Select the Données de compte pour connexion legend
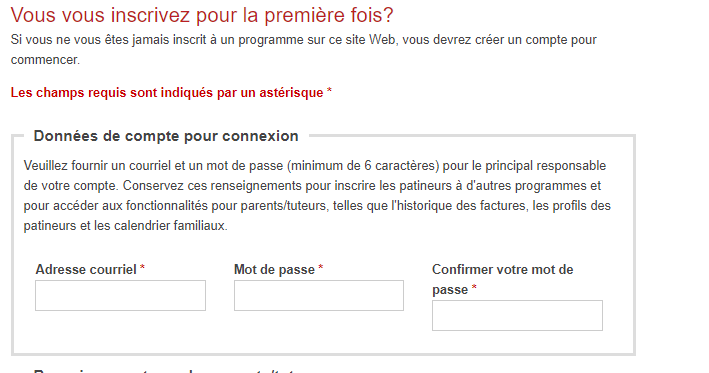709x373 pixels. (166, 136)
